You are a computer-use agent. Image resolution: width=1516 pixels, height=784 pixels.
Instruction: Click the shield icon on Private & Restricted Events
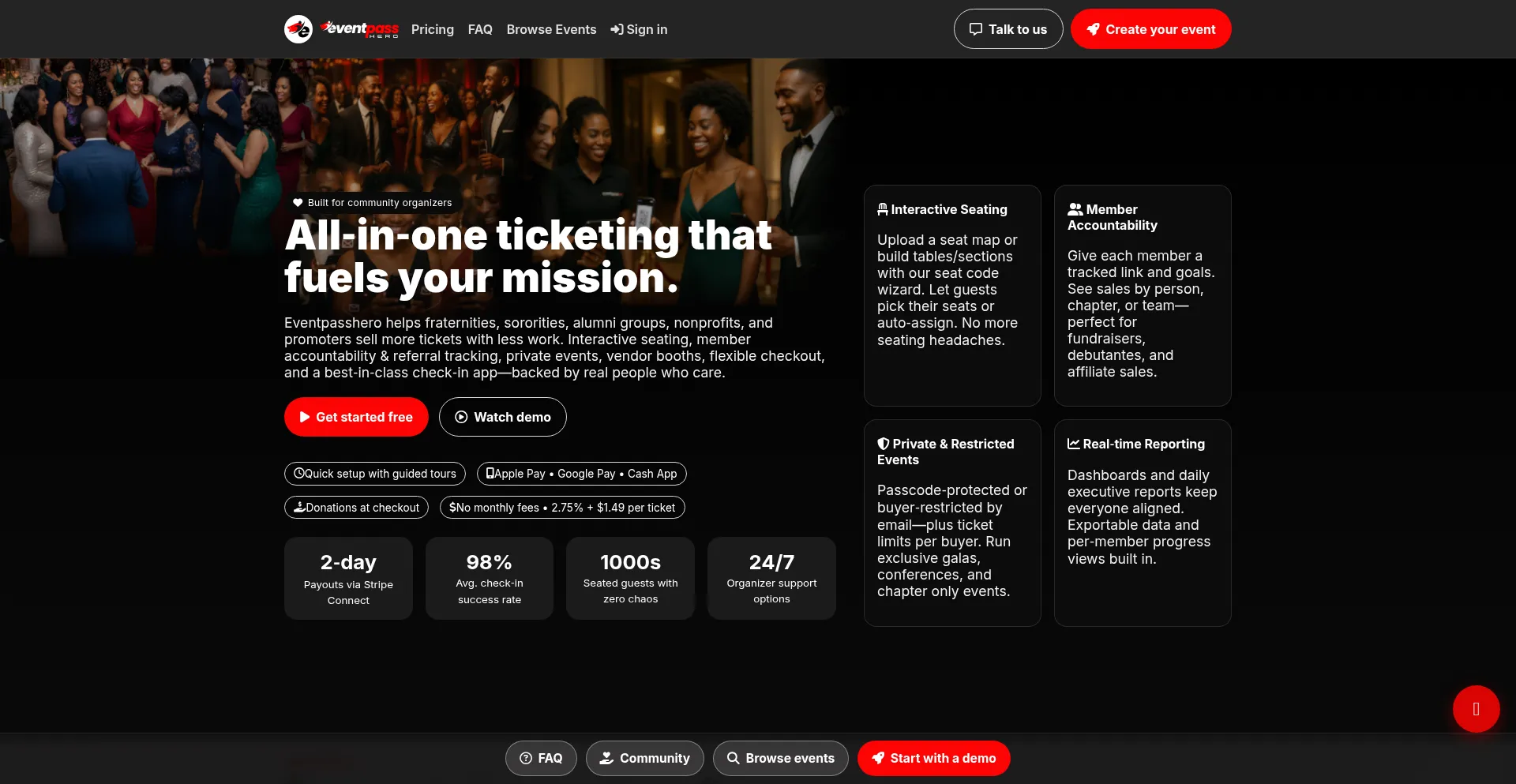coord(882,443)
